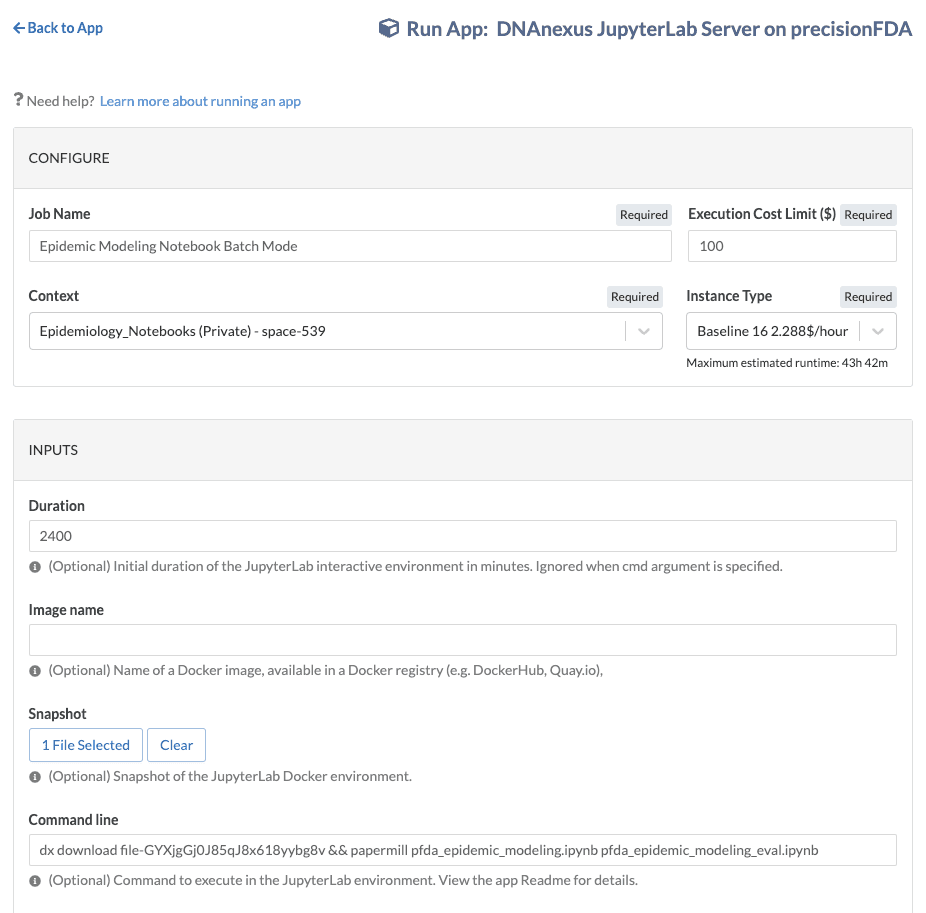Click the Required badge for Execution Cost Limit
Viewport: 926px width, 913px height.
pos(868,214)
